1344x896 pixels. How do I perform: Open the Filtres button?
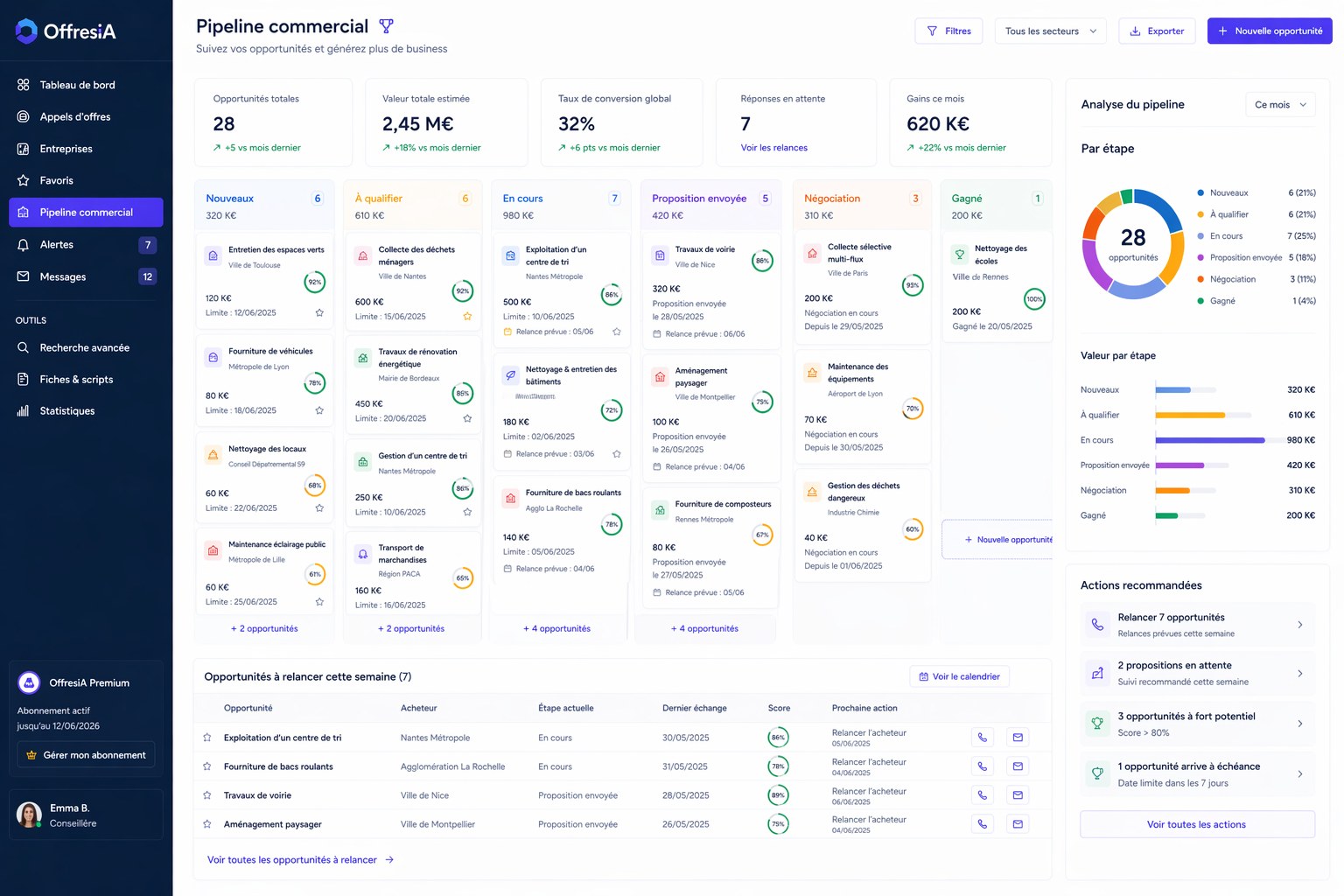click(949, 31)
